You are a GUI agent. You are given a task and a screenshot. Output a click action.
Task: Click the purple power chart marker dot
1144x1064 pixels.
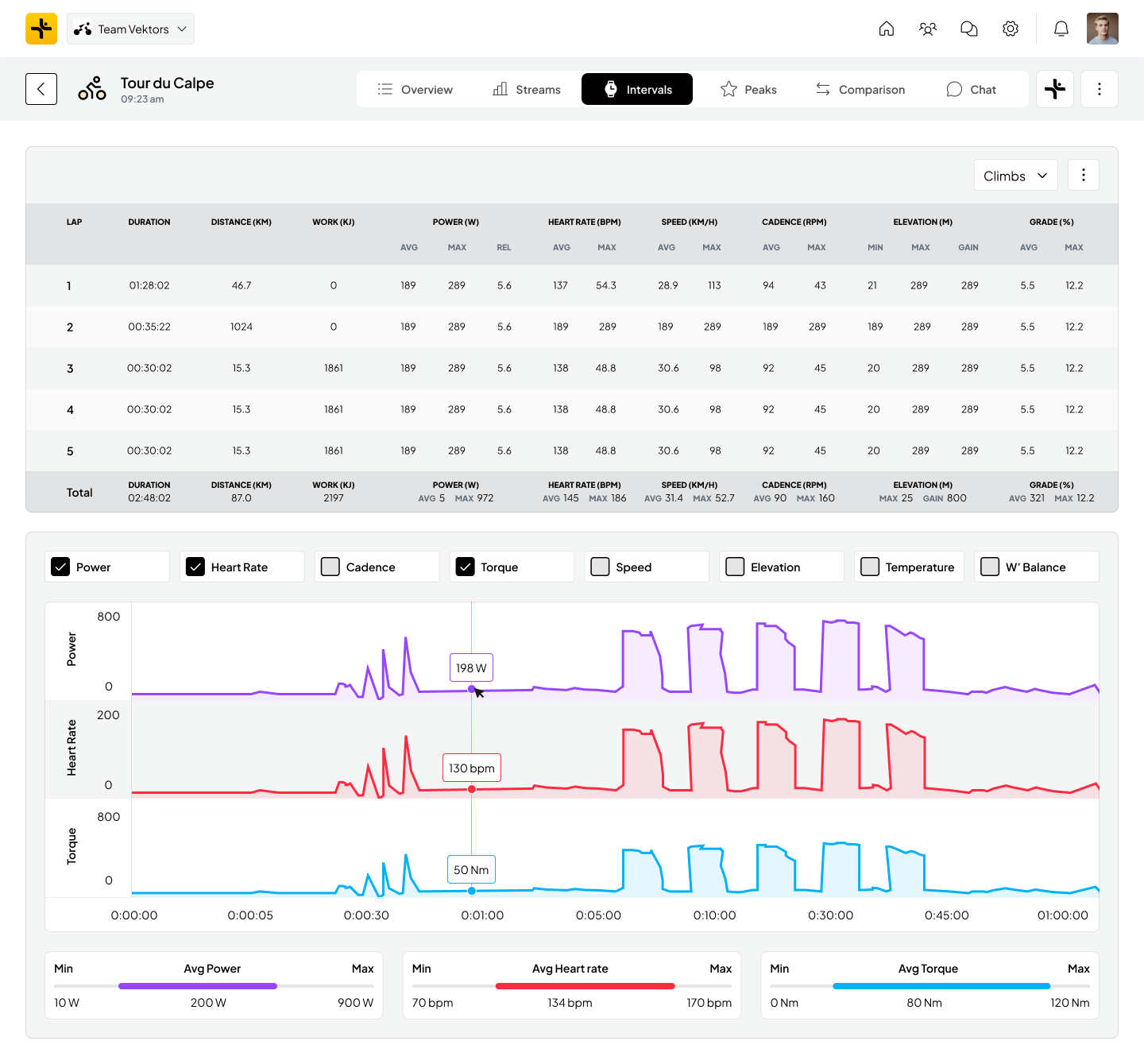pos(472,690)
